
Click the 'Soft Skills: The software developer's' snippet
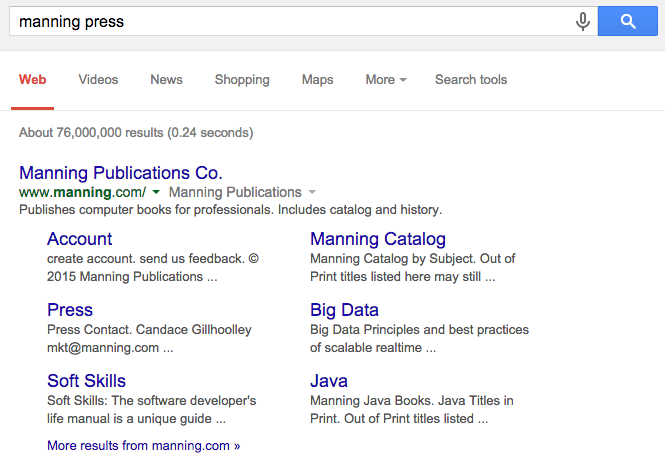coord(151,401)
